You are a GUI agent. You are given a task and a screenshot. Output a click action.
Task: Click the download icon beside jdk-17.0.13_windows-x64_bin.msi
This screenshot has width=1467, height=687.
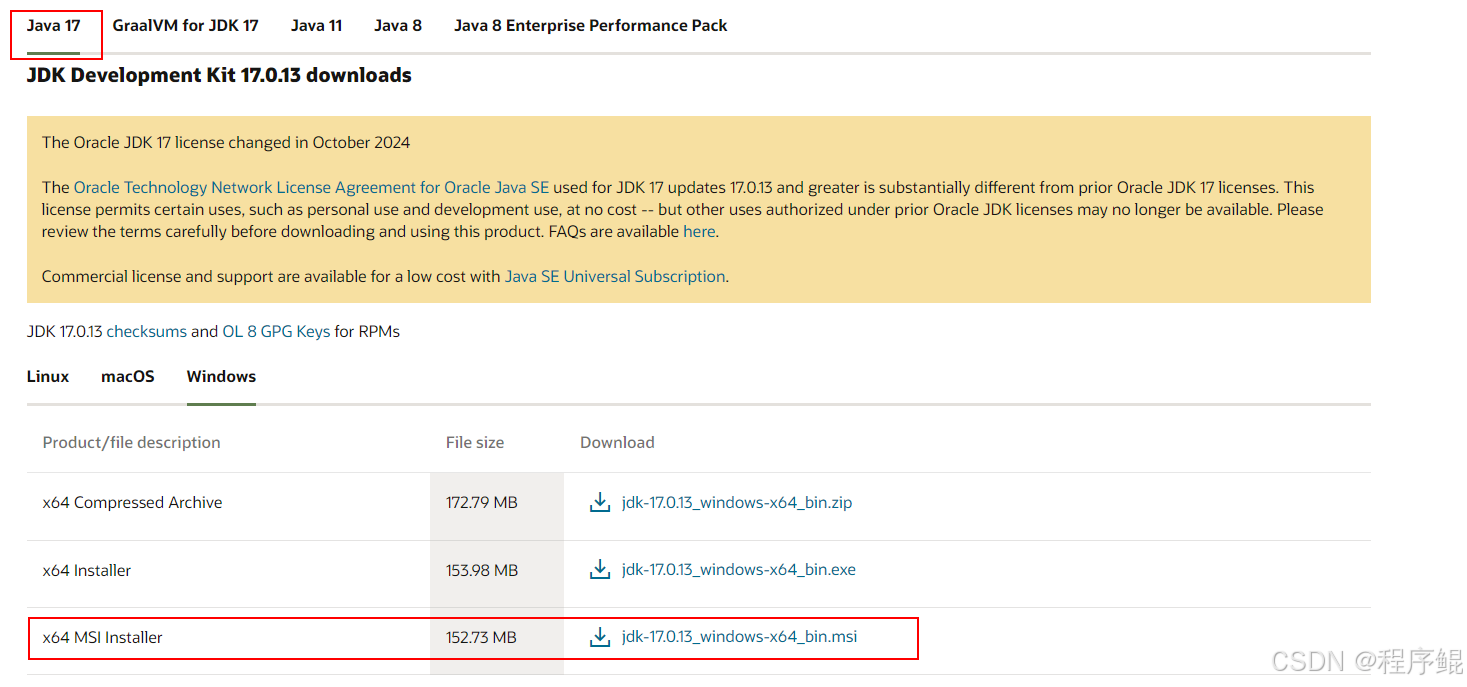coord(601,636)
